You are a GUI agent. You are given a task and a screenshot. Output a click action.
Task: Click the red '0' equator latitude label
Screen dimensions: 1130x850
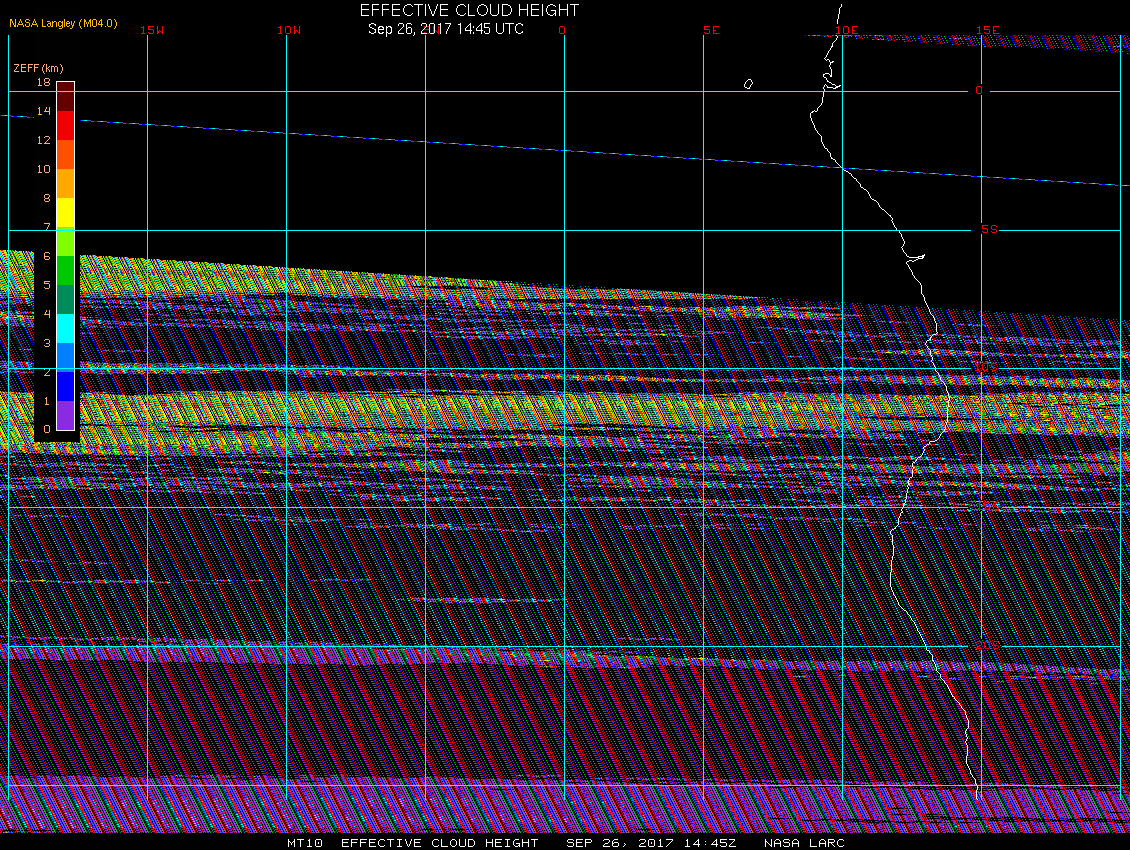pyautogui.click(x=979, y=90)
